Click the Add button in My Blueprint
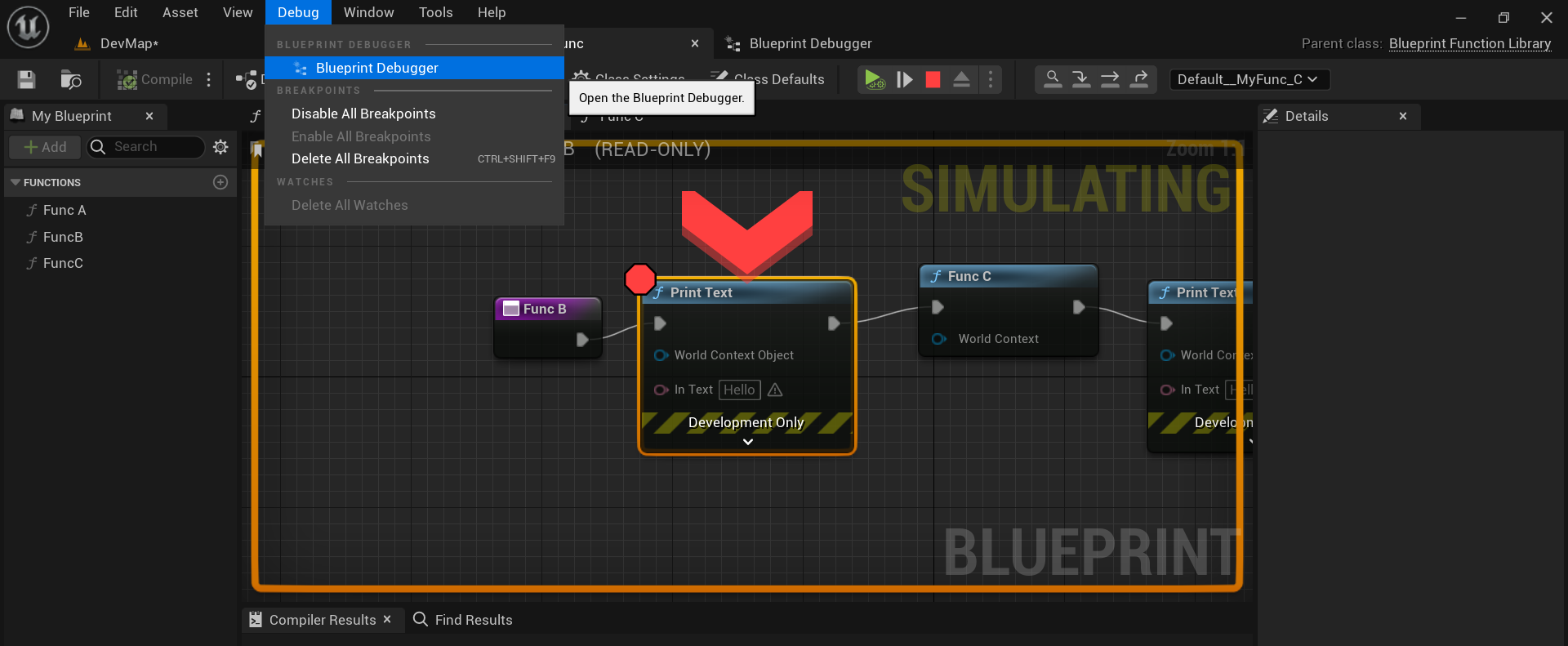Viewport: 1568px width, 646px height. tap(45, 147)
